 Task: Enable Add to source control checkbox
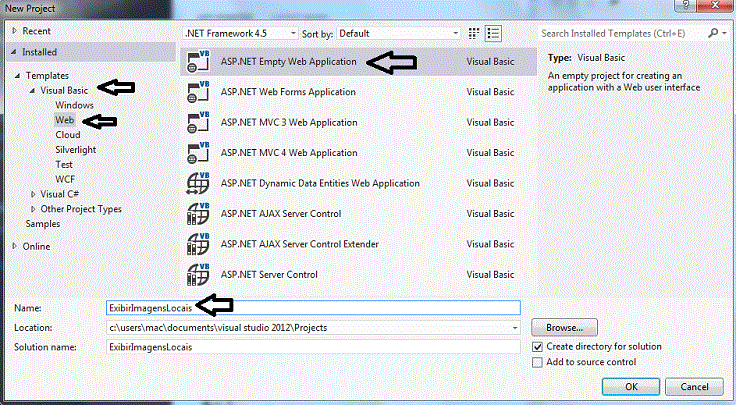click(537, 362)
